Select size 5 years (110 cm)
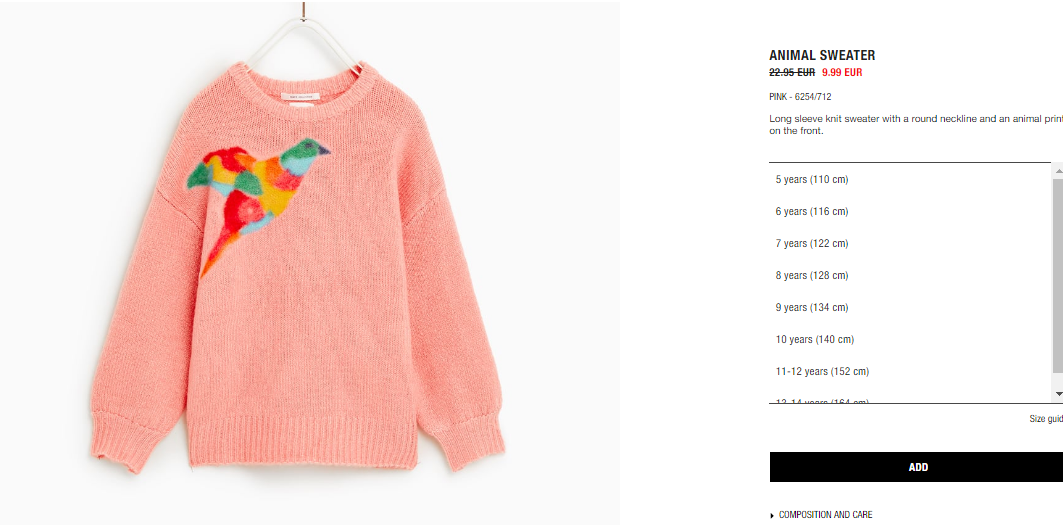 click(x=910, y=179)
